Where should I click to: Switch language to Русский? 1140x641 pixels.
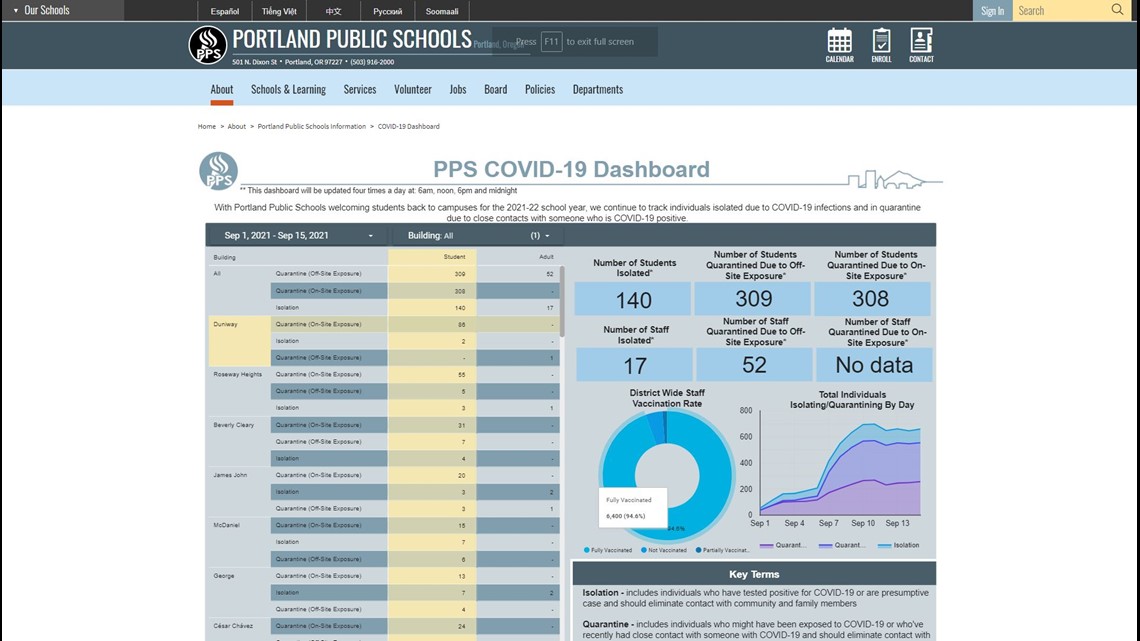(x=388, y=11)
